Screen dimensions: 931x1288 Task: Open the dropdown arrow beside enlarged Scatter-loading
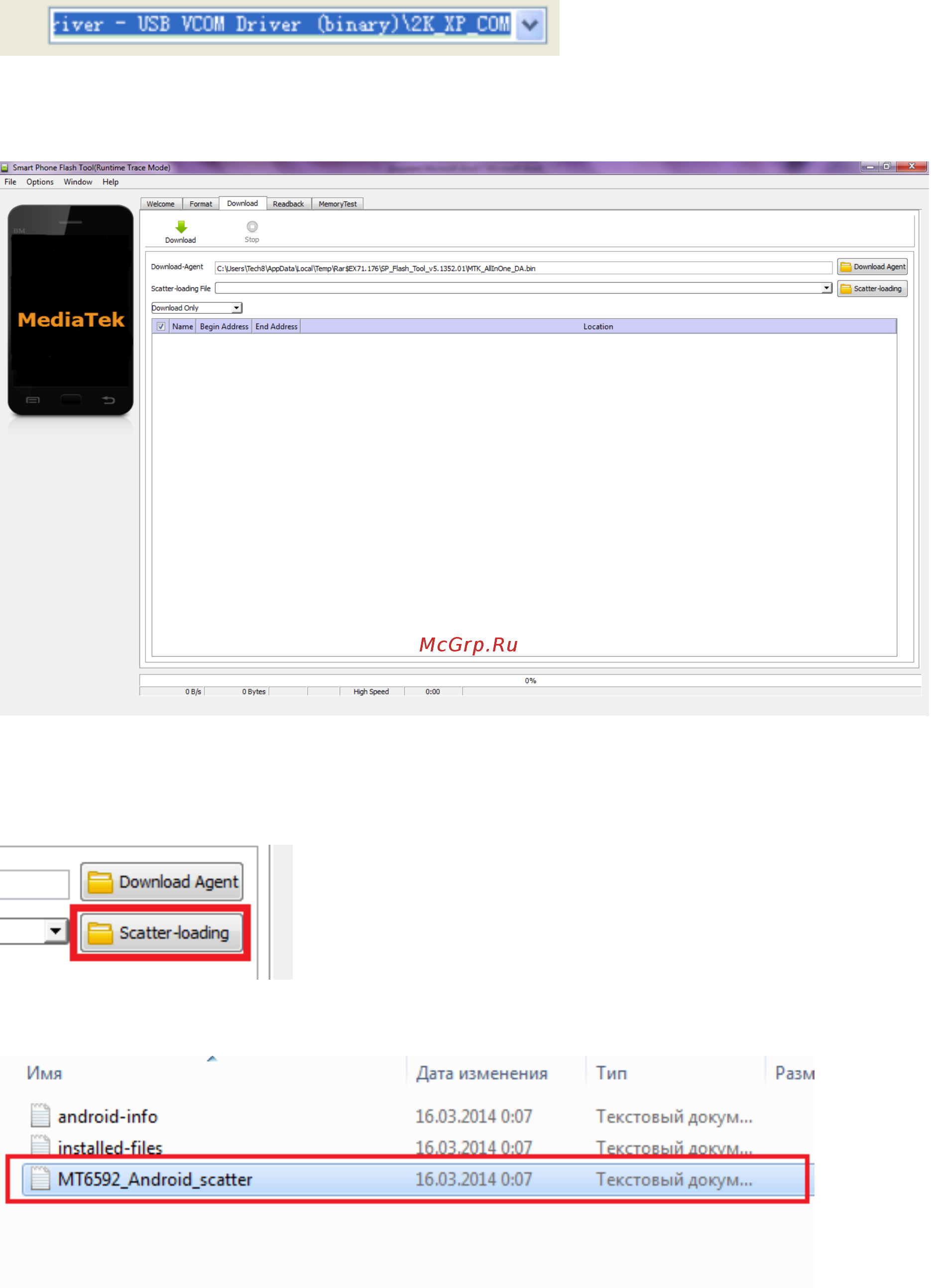55,931
